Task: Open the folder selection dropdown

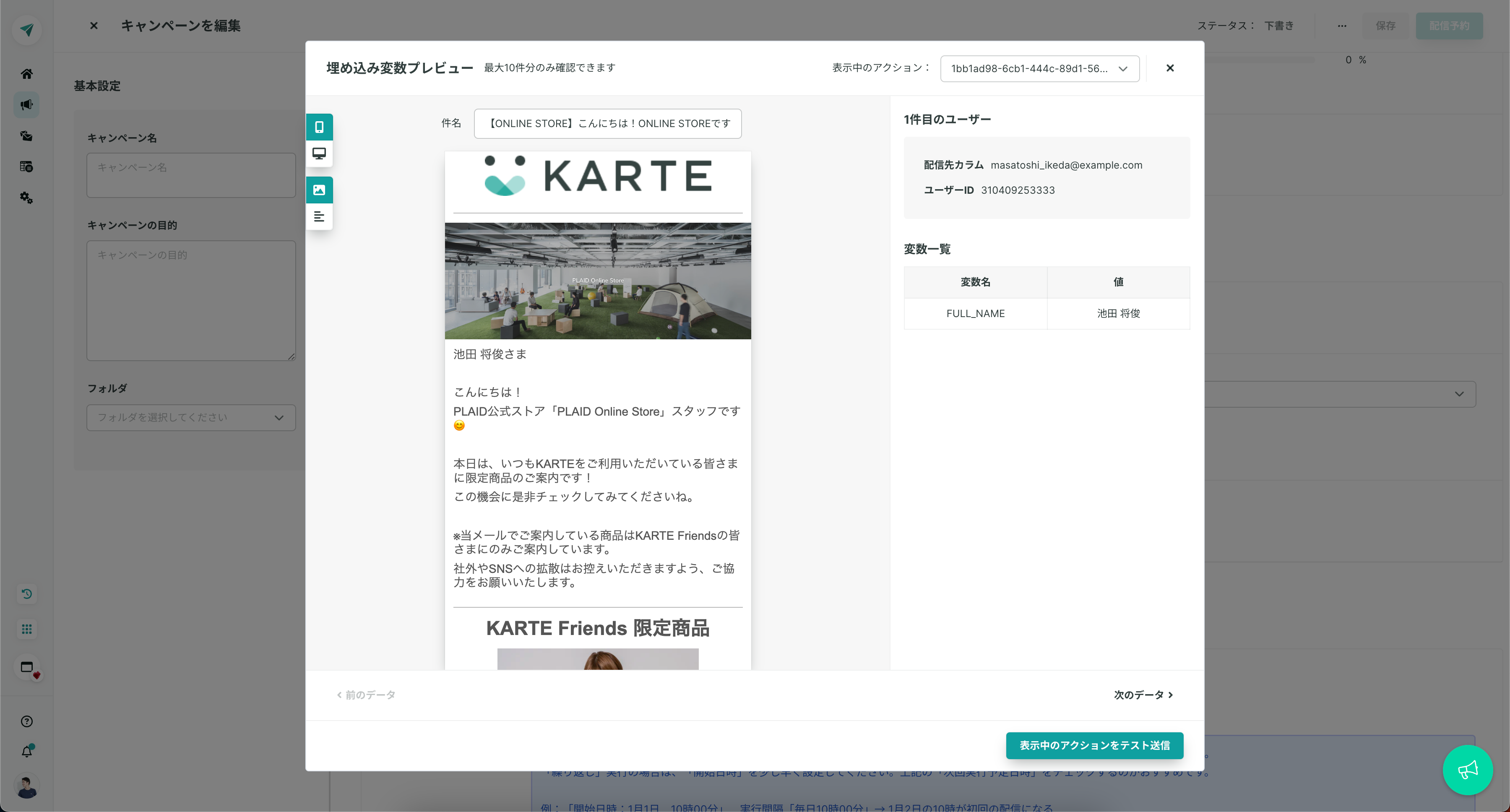Action: coord(191,417)
